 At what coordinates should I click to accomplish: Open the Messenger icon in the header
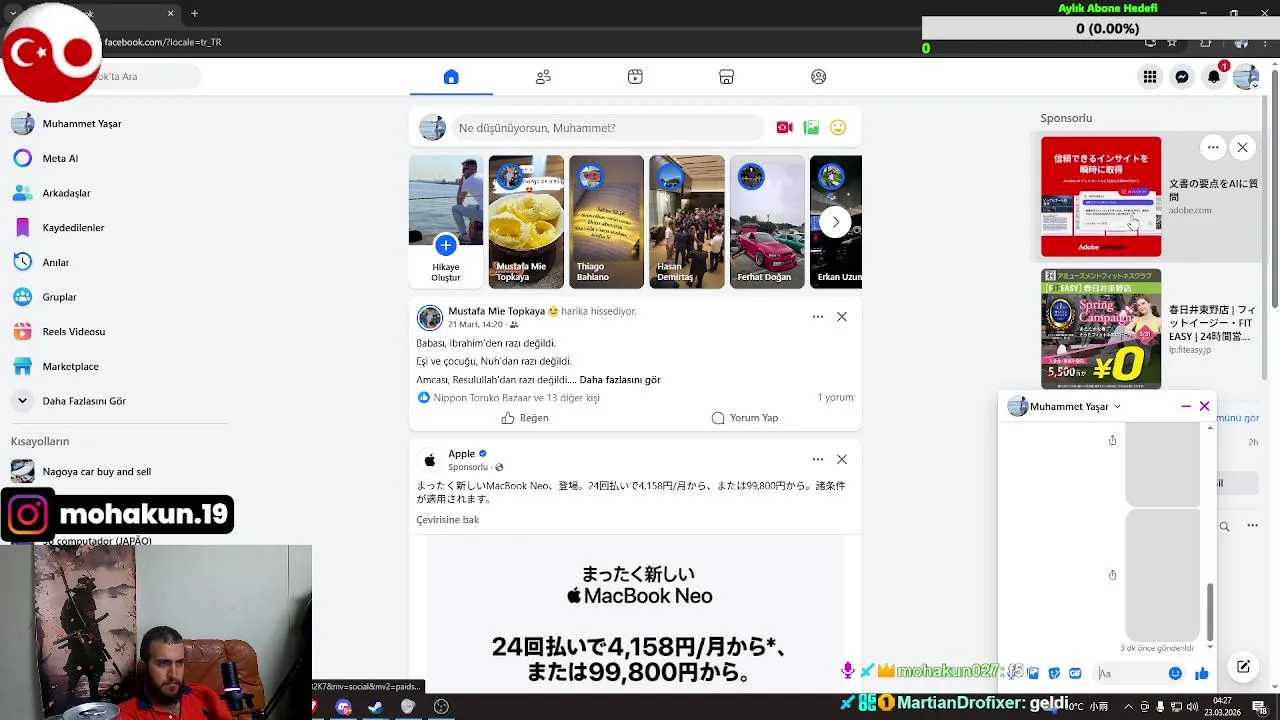click(1182, 77)
